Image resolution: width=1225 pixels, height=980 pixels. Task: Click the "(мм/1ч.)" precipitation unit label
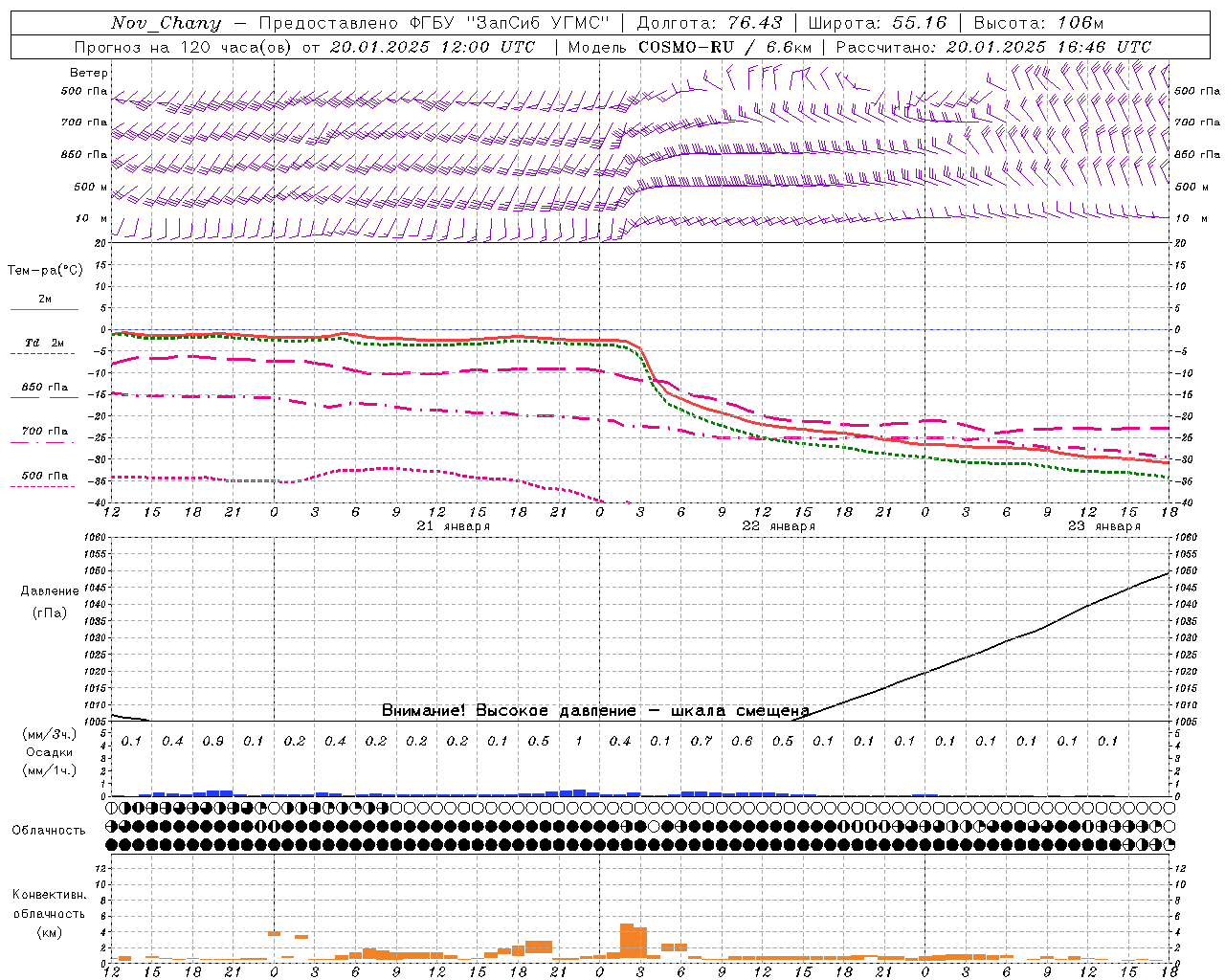click(50, 770)
